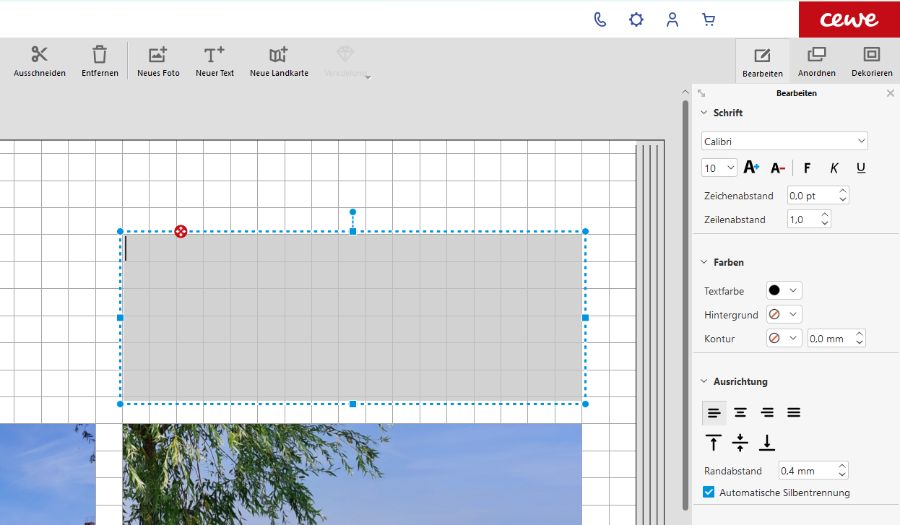
Task: Open the font size 10 dropdown
Action: (x=719, y=168)
